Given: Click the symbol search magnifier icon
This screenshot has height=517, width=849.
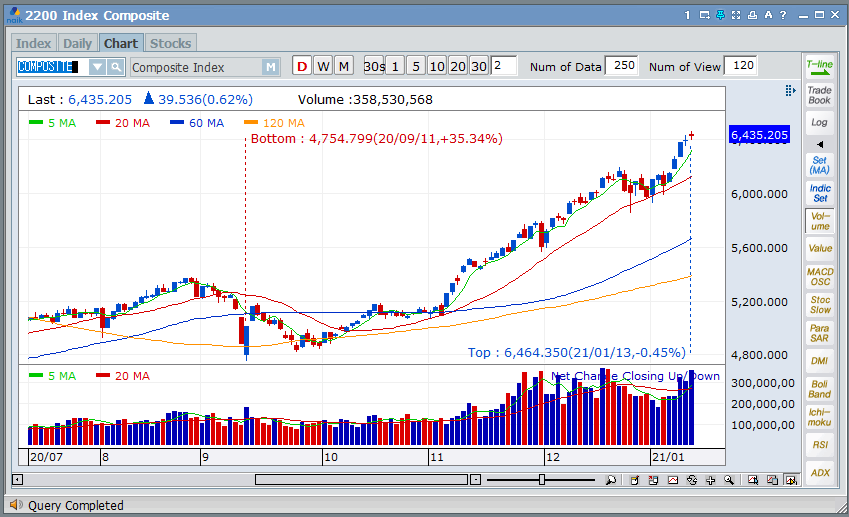Looking at the screenshot, I should pyautogui.click(x=116, y=67).
